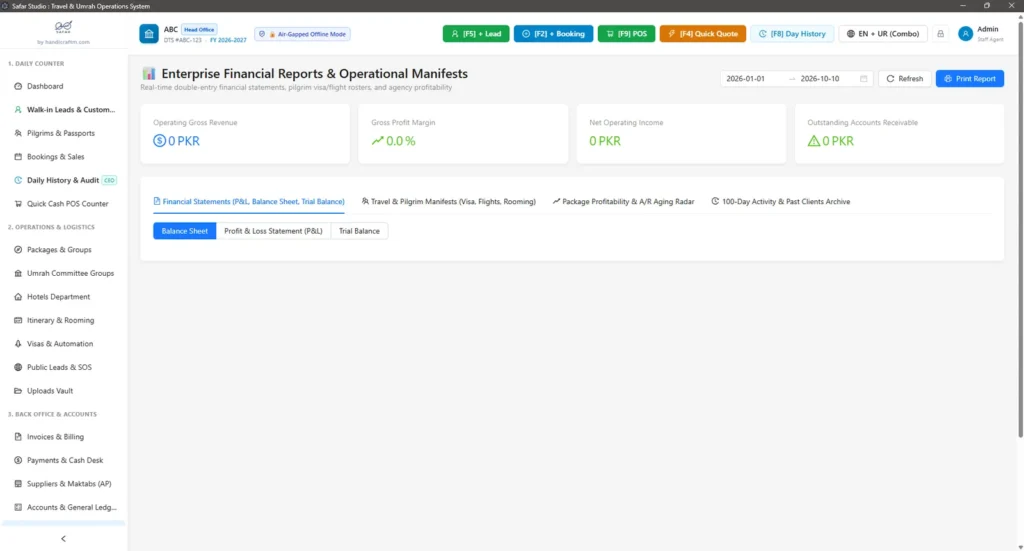
Task: Click the agency building icon beside ABC
Action: point(149,34)
